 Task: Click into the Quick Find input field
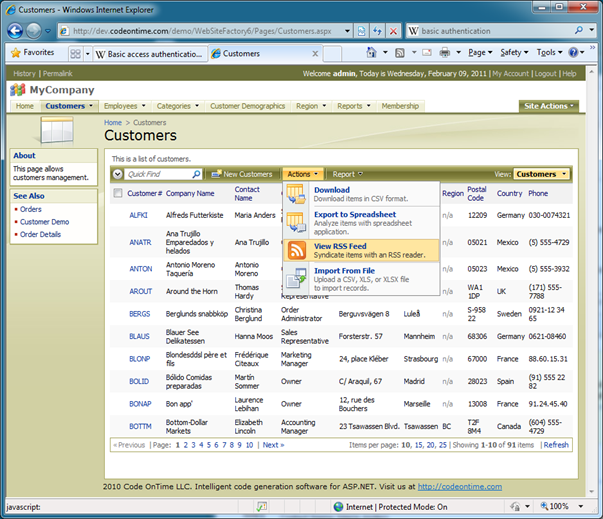coord(158,174)
